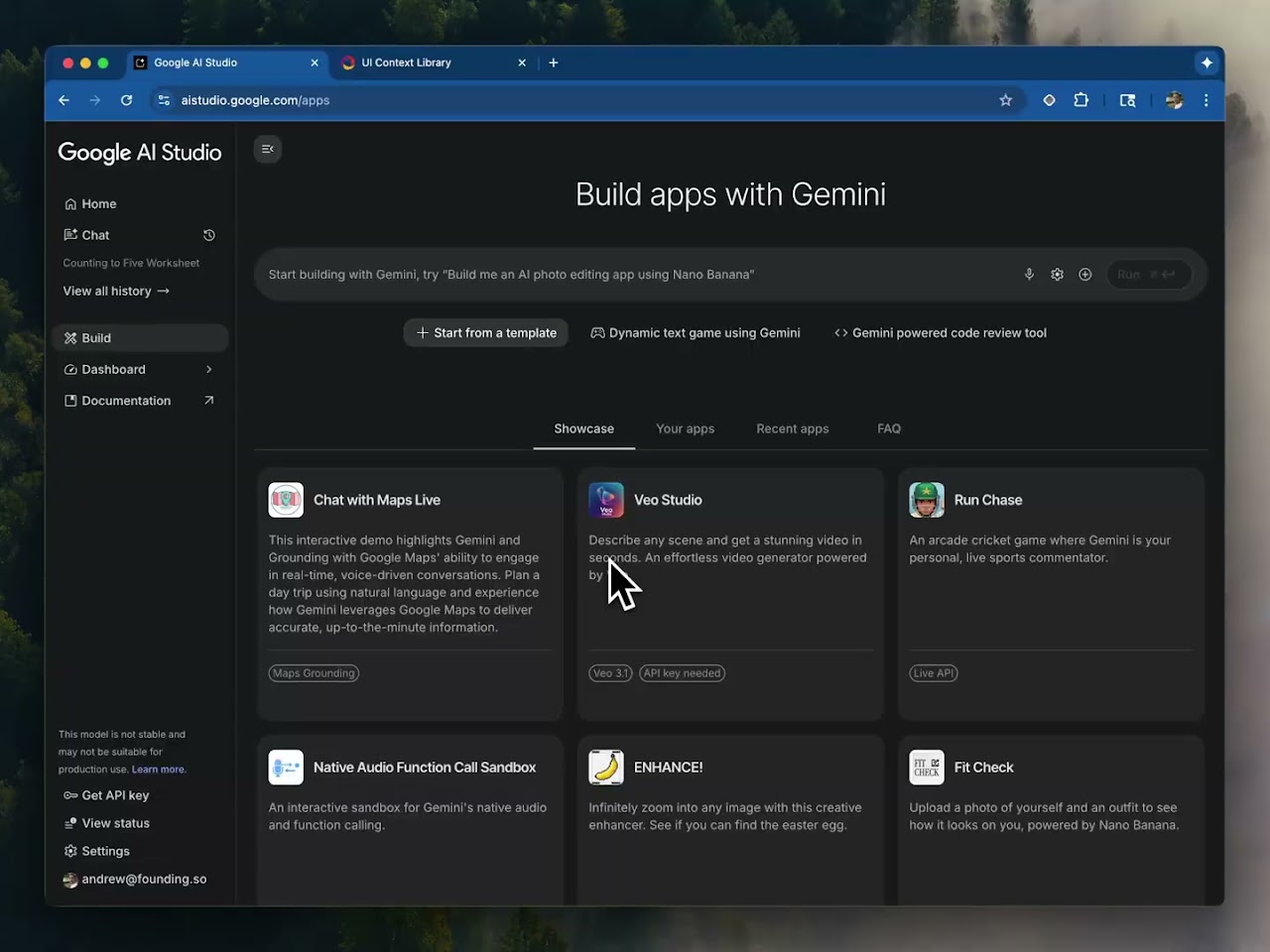The height and width of the screenshot is (952, 1270).
Task: Open Documentation in the sidebar
Action: [x=140, y=401]
